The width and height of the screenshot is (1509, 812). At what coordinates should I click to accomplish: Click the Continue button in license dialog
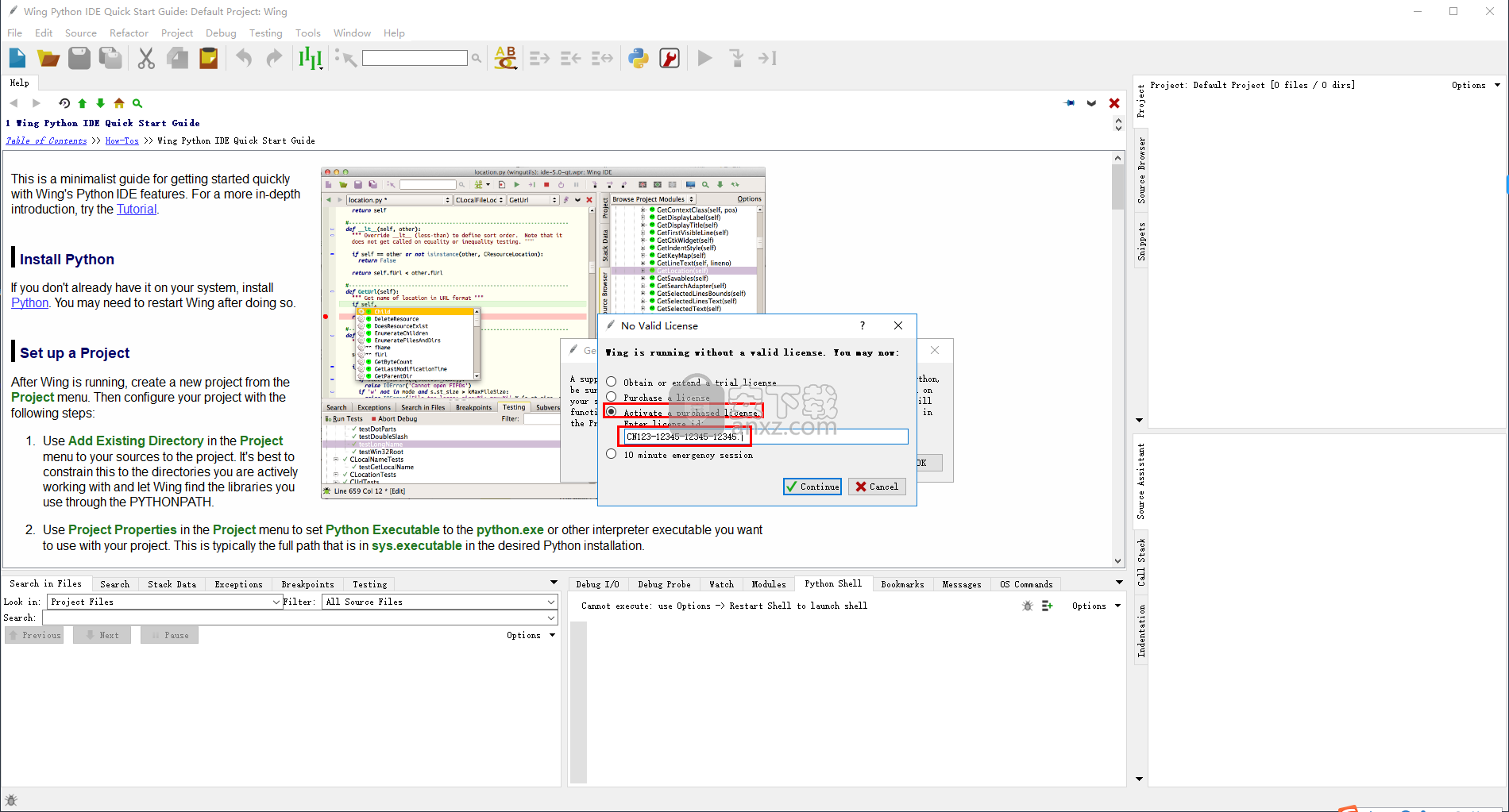(x=812, y=487)
